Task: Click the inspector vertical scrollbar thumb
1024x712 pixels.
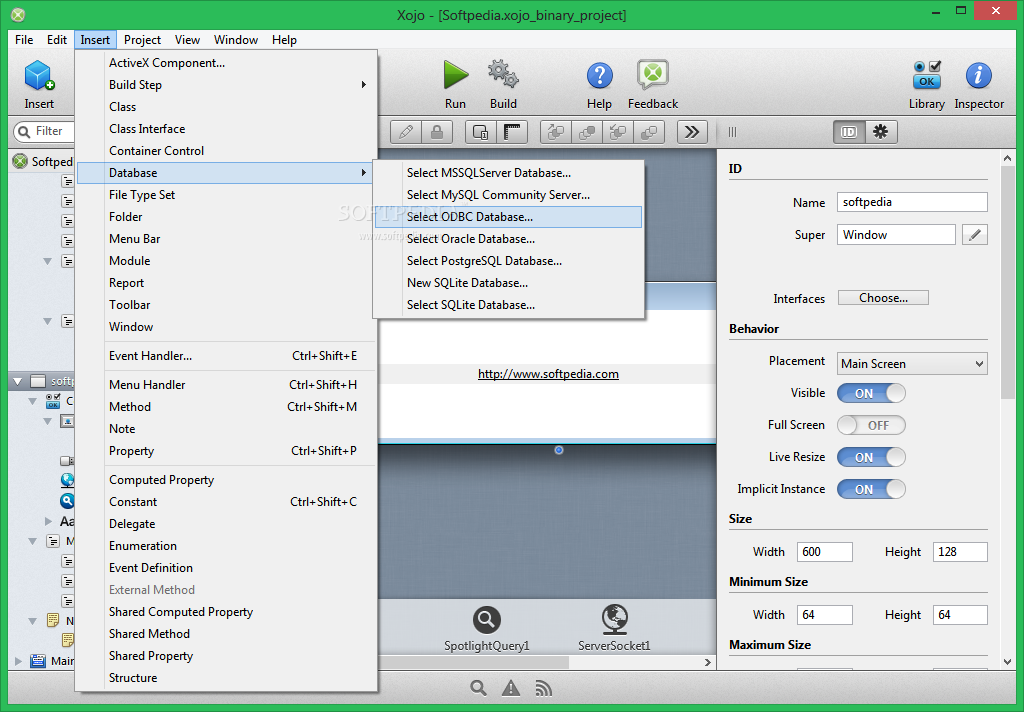Action: pyautogui.click(x=1007, y=281)
